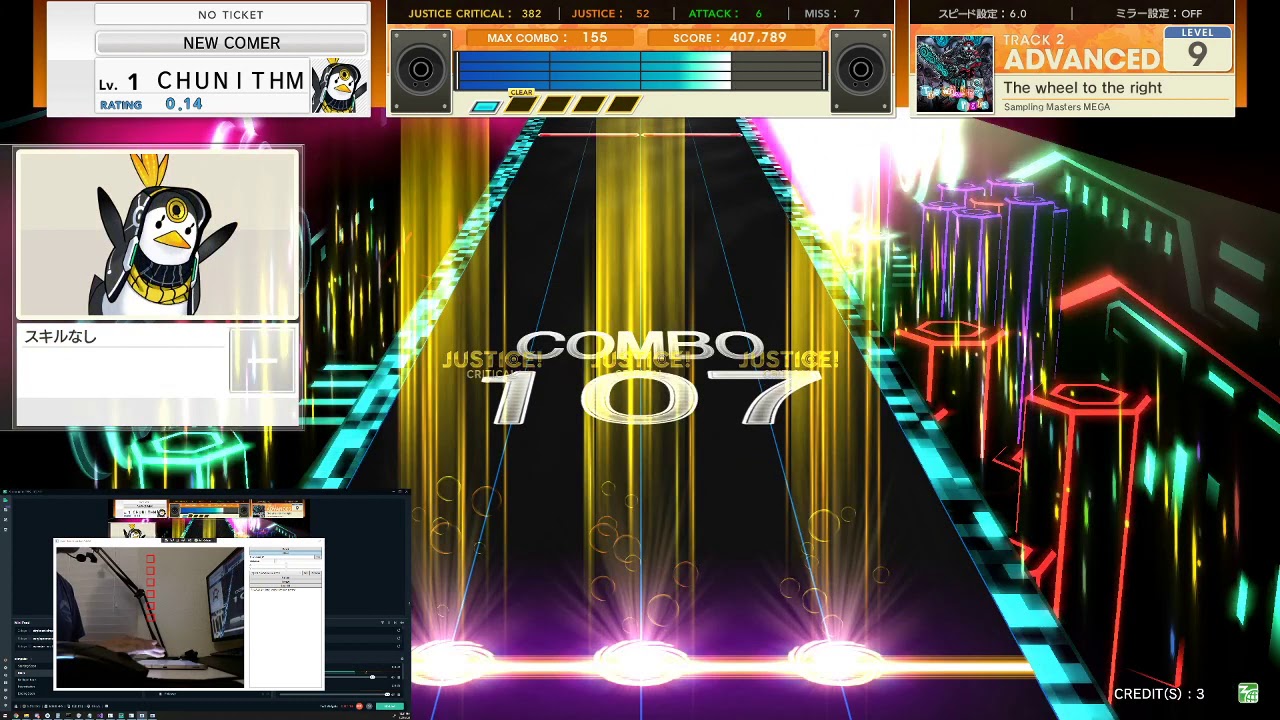Click the left glowing tap point on judgment line
The image size is (1280, 720).
click(x=454, y=662)
